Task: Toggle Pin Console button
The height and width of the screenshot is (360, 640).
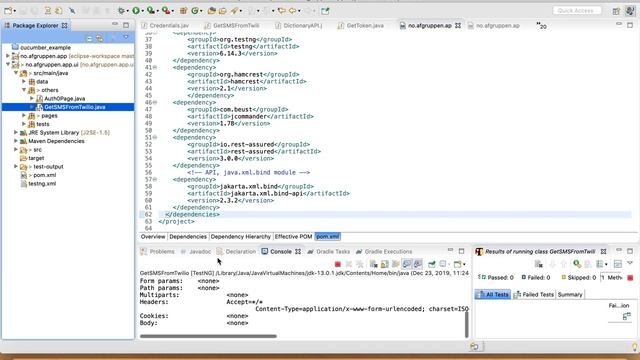Action: point(432,264)
